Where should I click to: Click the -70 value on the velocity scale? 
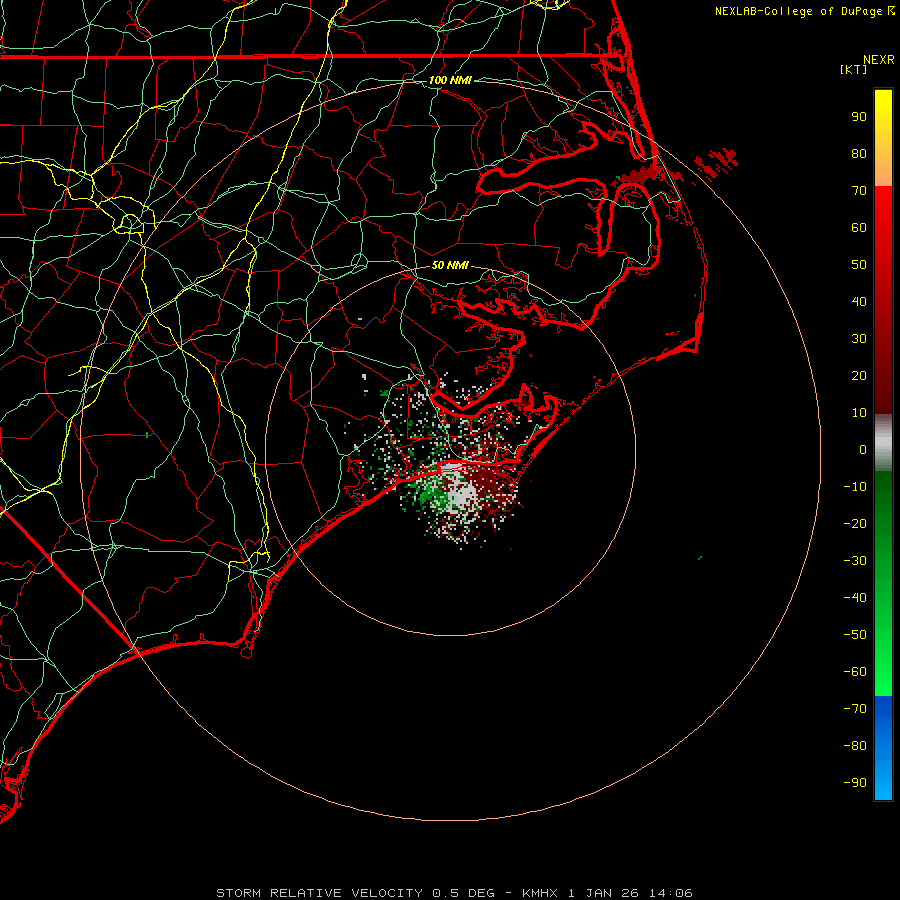(855, 709)
